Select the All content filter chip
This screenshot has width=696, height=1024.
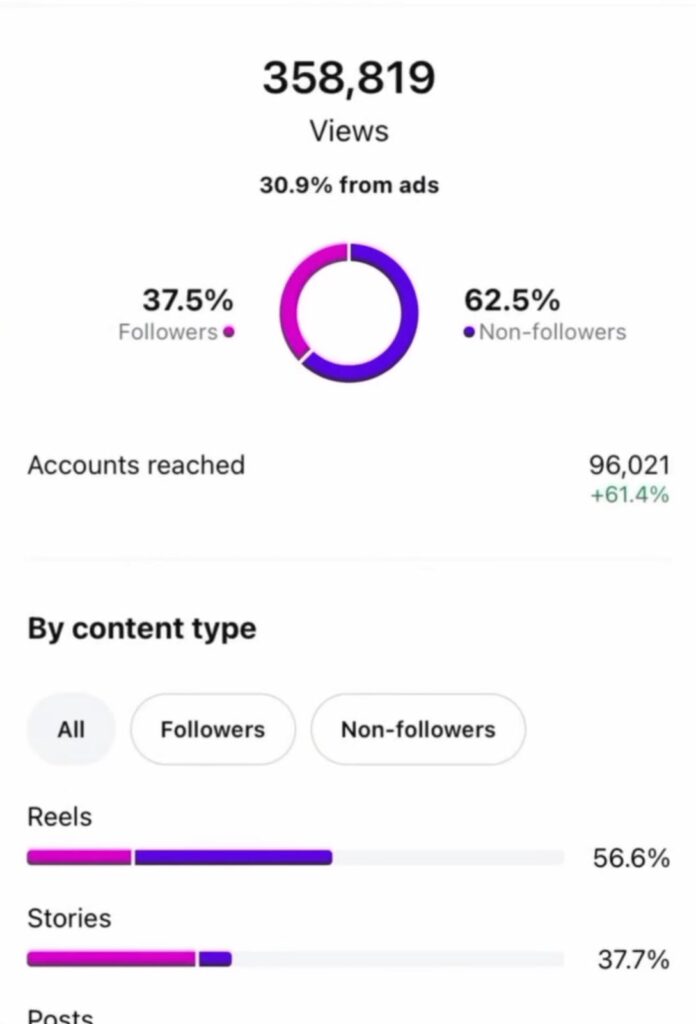[71, 729]
